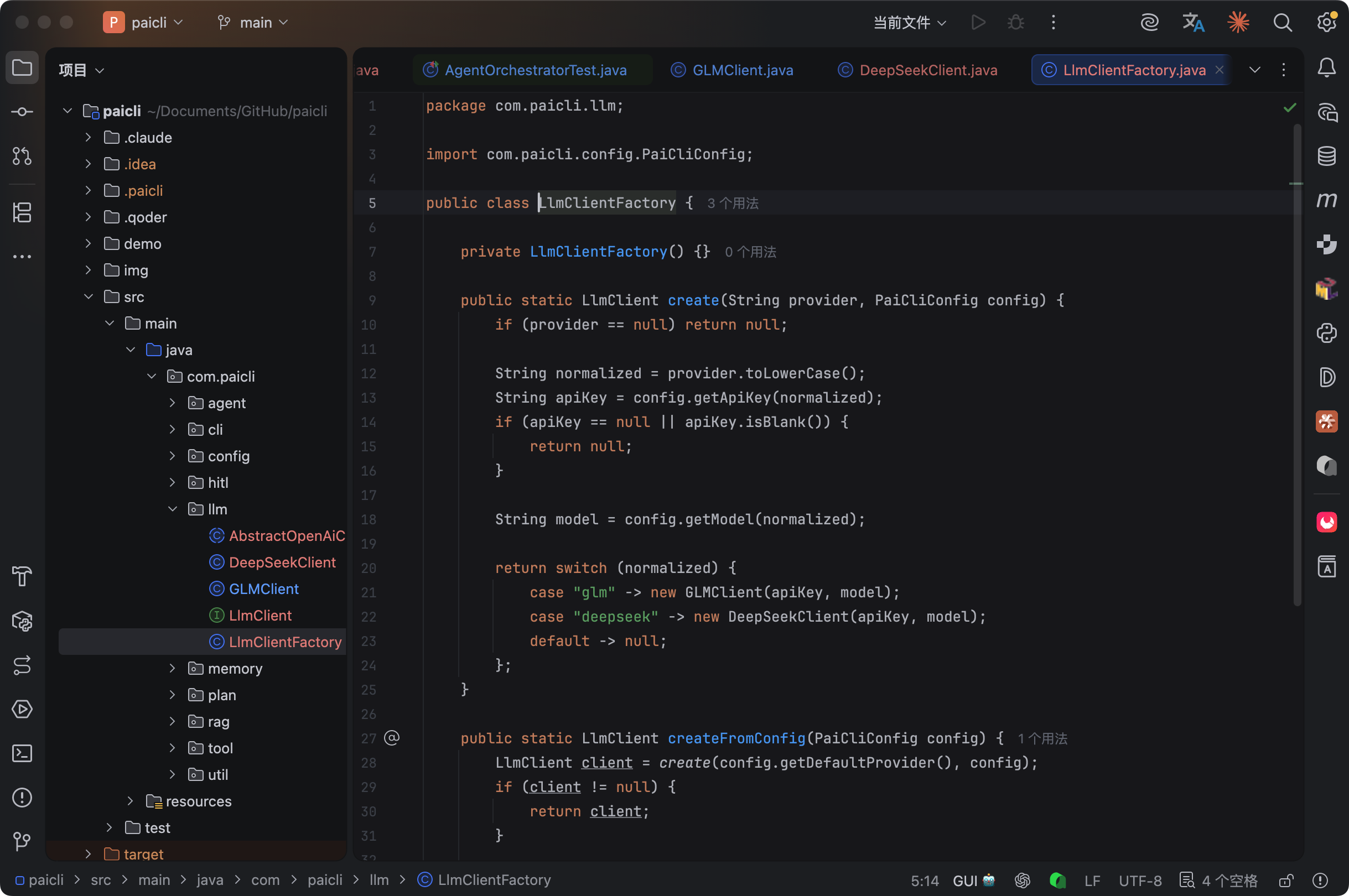Viewport: 1349px width, 896px height.
Task: Open the Pull Requests tool window
Action: tap(22, 156)
